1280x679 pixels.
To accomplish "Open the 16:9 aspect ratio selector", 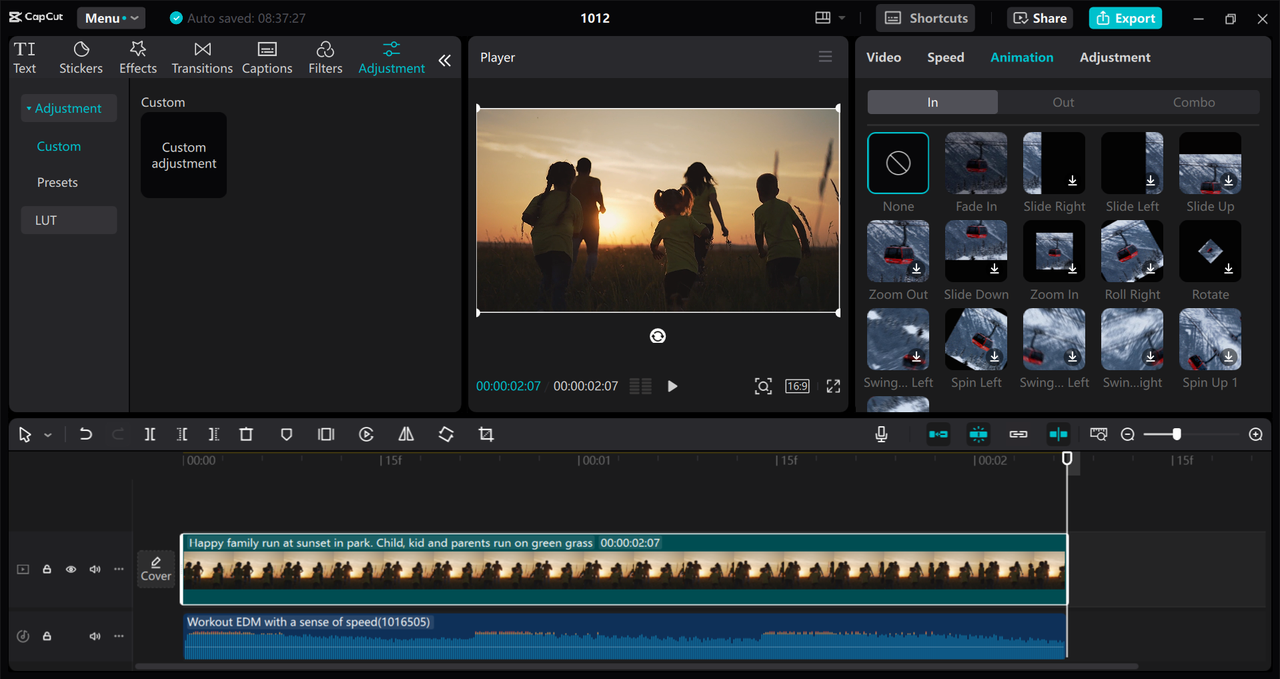I will pos(797,386).
